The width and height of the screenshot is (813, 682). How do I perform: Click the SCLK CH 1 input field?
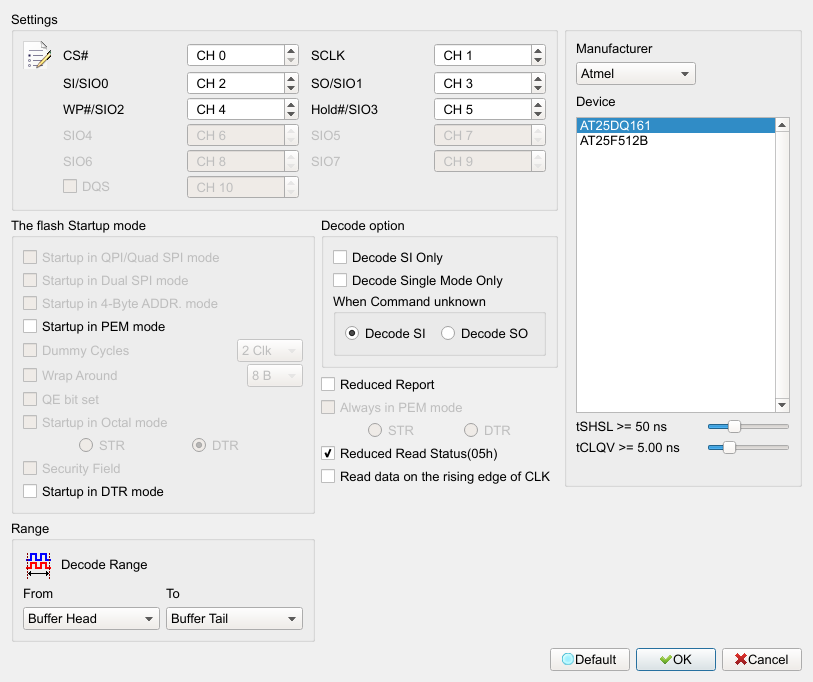point(483,55)
